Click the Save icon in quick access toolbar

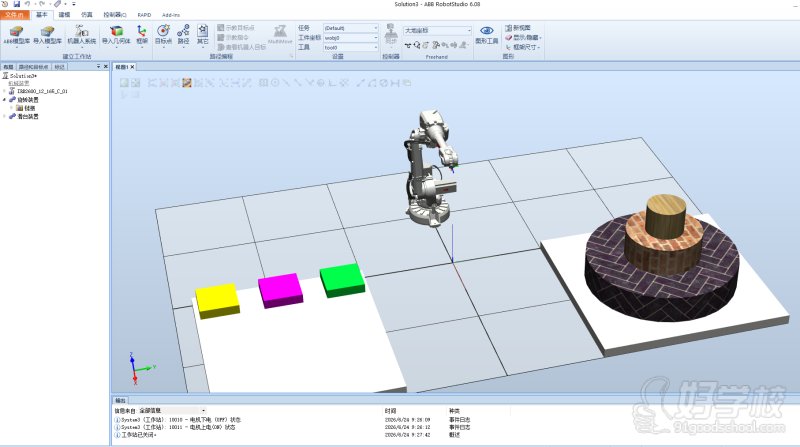17,4
